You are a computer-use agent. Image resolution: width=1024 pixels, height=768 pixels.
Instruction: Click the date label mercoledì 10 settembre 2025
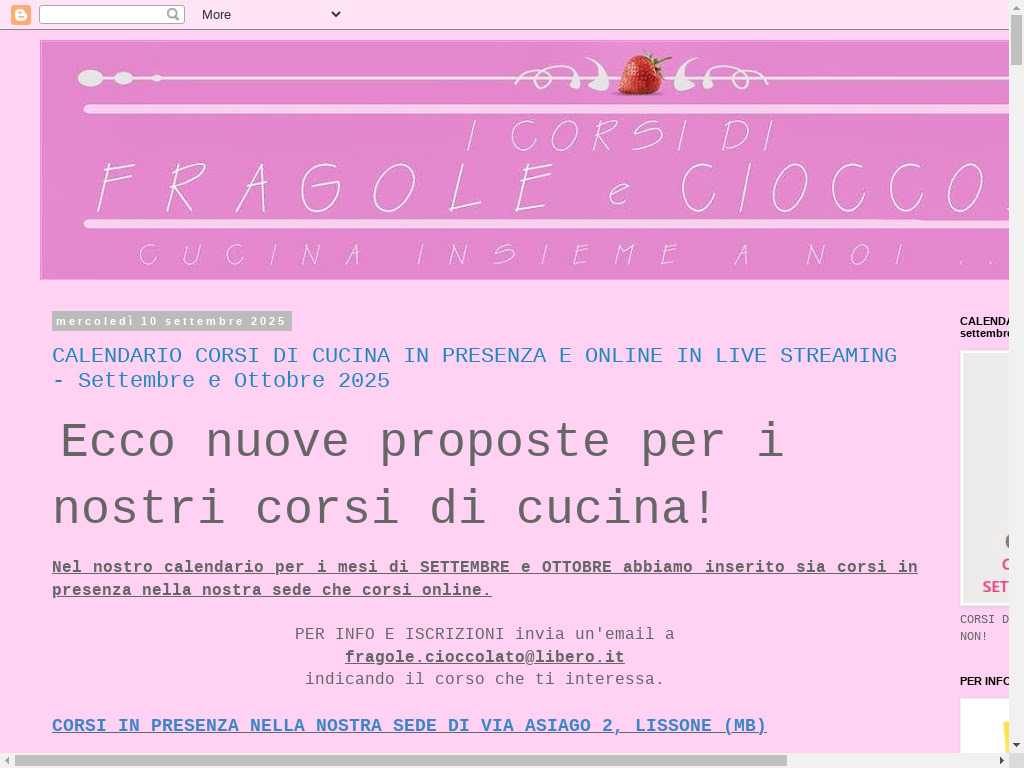click(172, 321)
